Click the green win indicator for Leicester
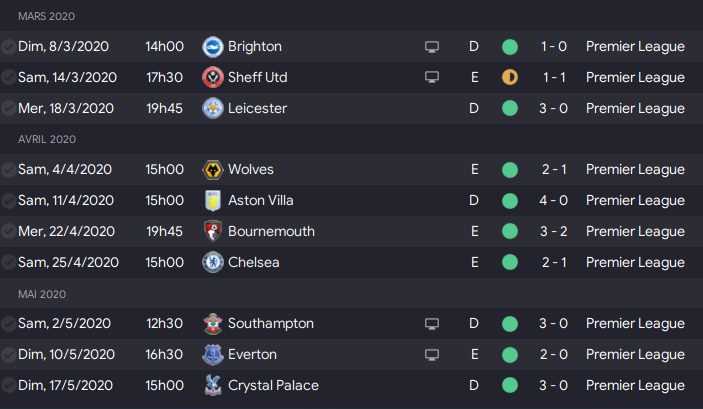 [x=510, y=108]
